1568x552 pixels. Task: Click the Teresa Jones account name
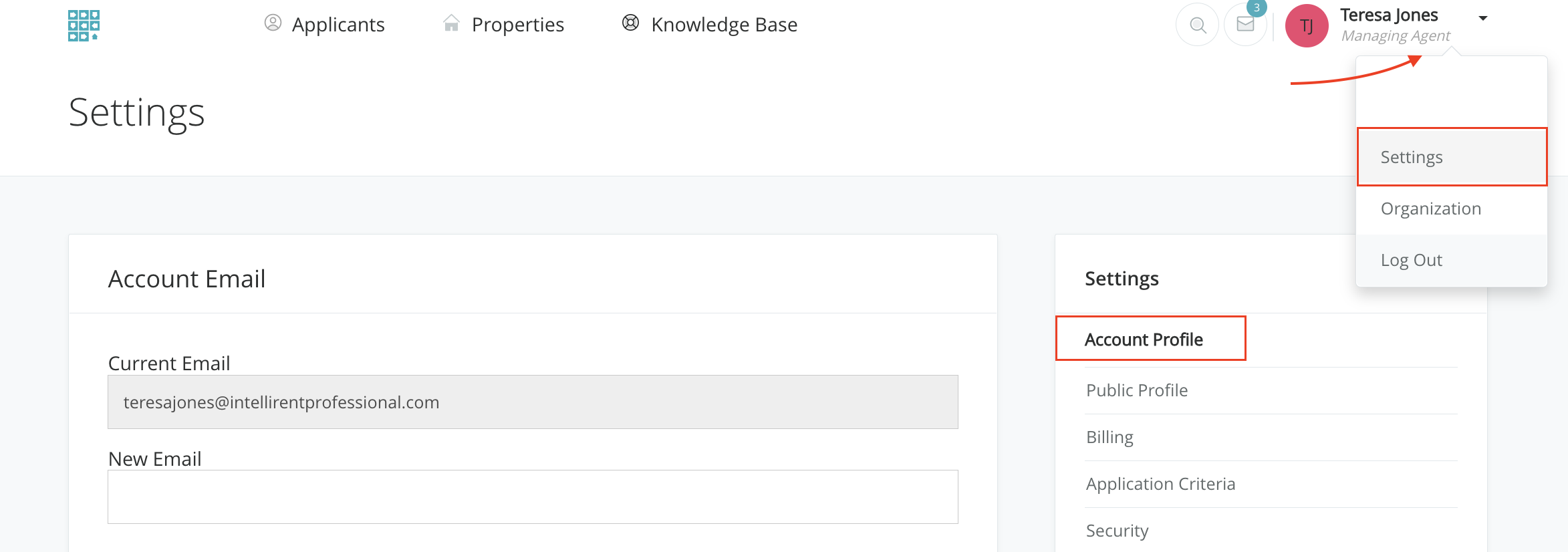point(1388,15)
